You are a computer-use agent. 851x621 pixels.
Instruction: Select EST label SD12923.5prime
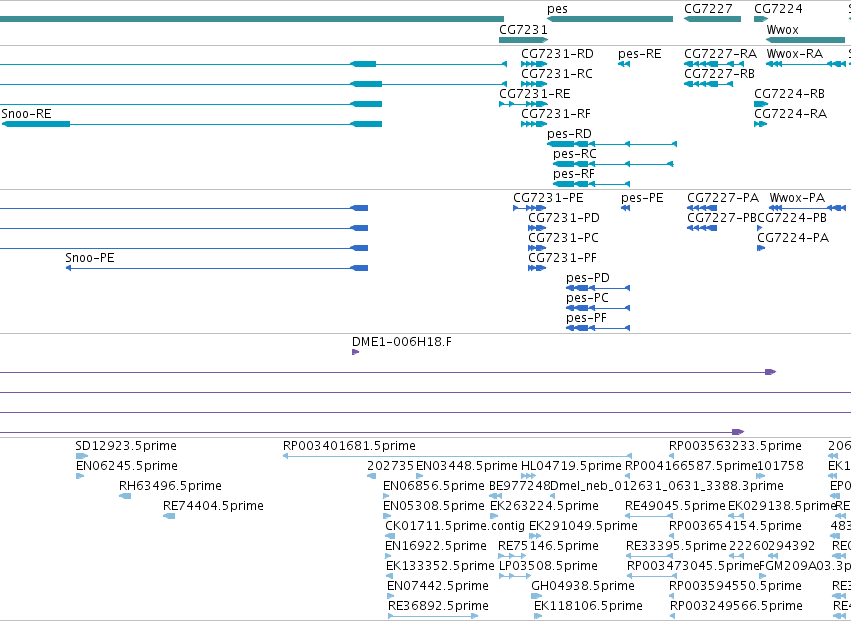(x=126, y=446)
